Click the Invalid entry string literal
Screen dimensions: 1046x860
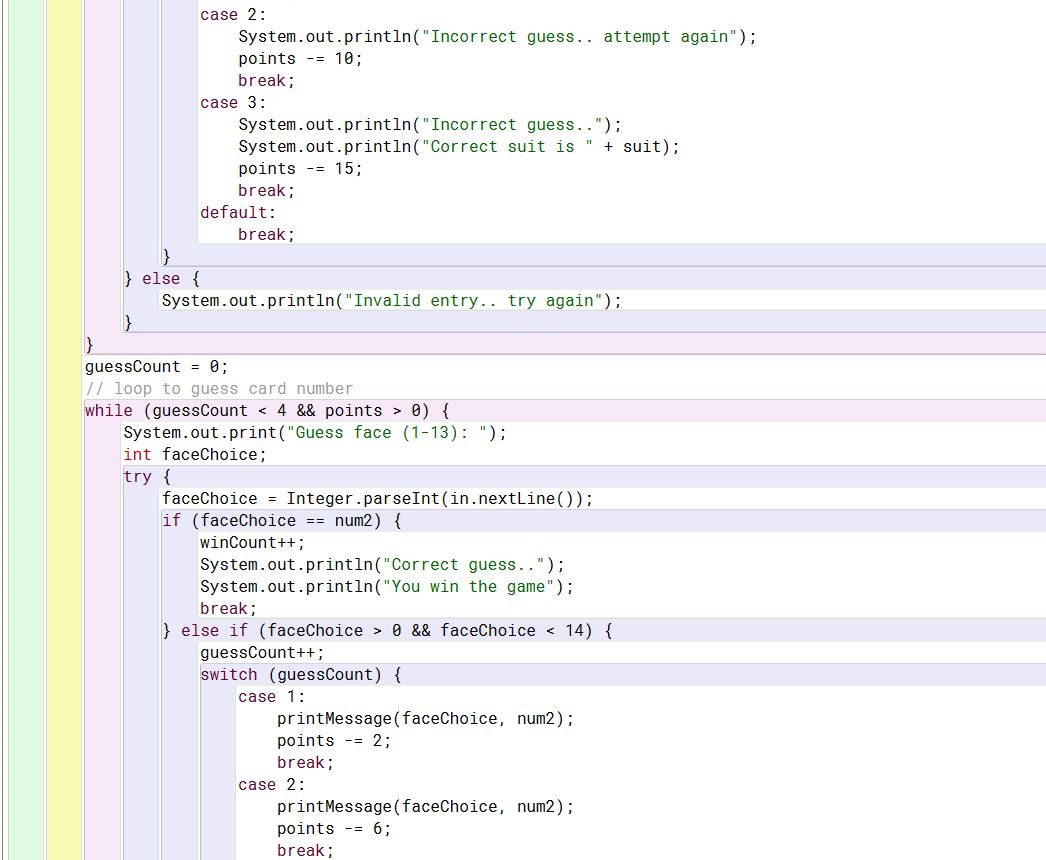tap(468, 300)
